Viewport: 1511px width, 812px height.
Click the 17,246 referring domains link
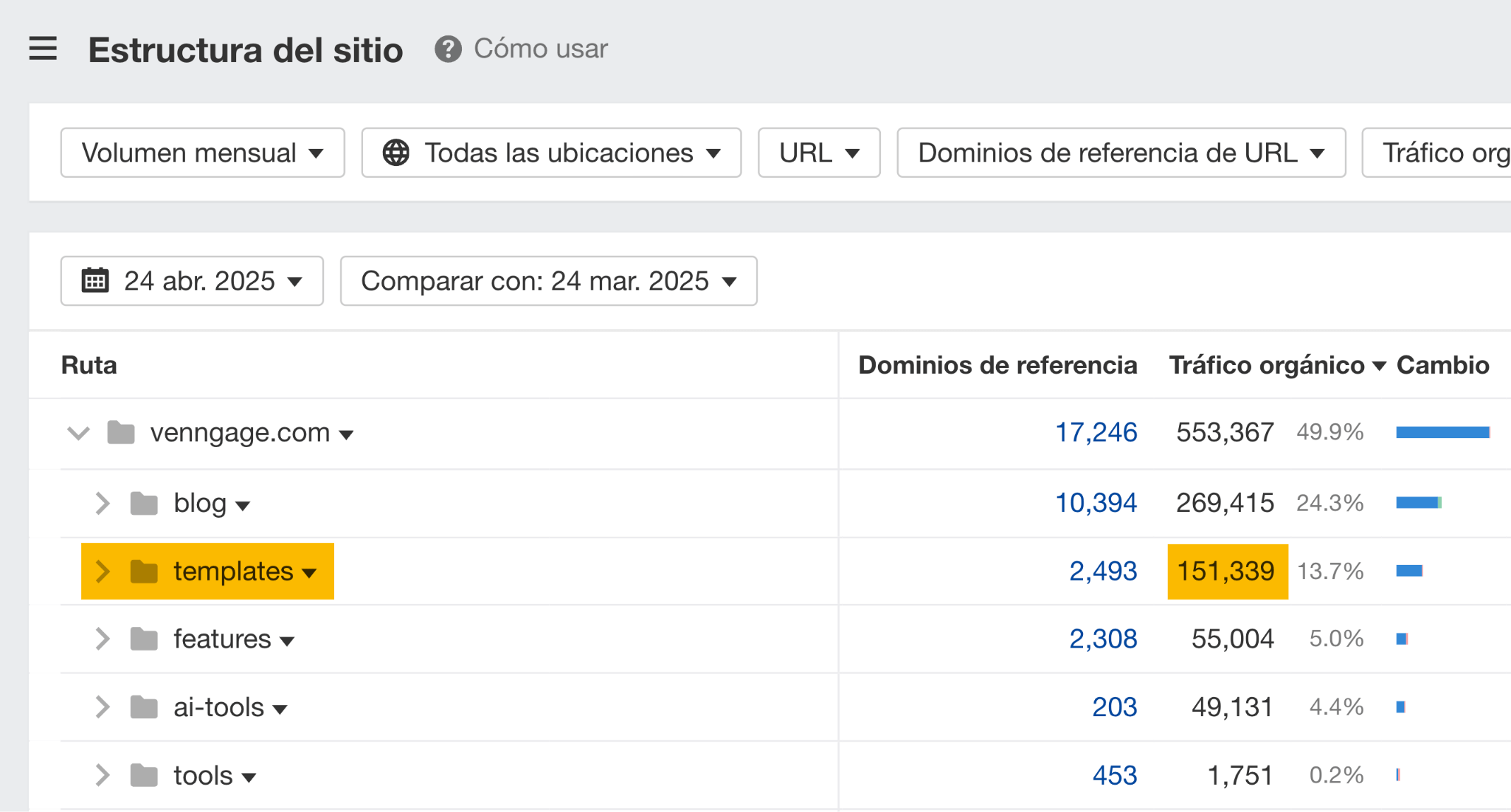point(1096,433)
